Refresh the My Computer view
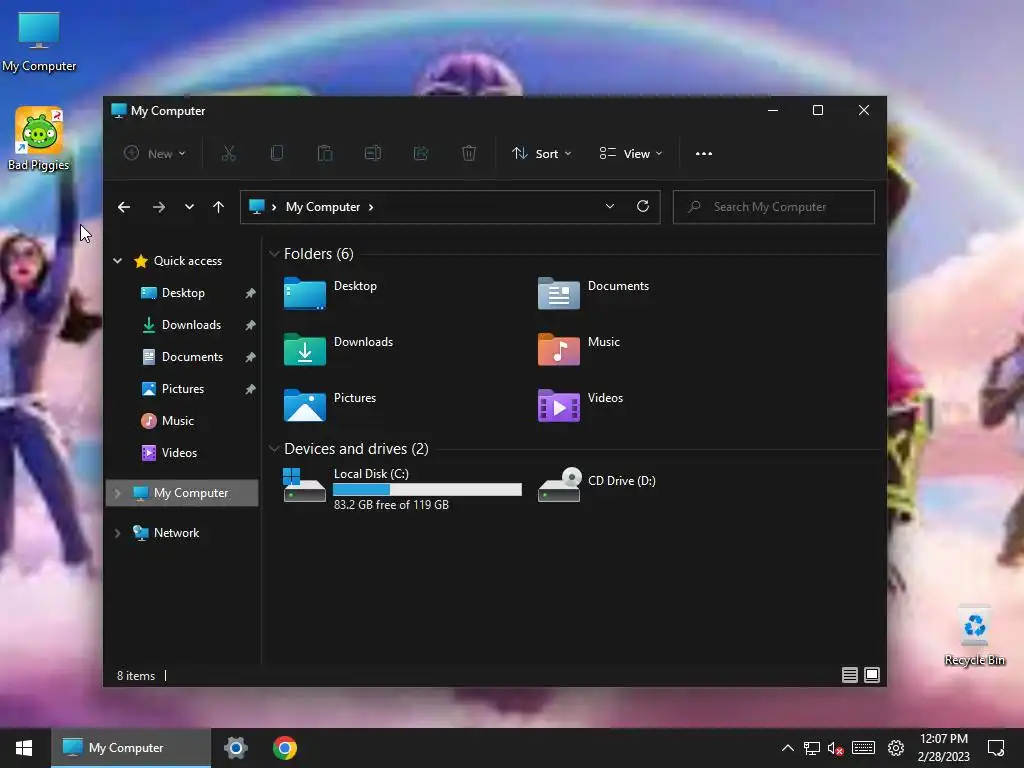 click(x=643, y=206)
